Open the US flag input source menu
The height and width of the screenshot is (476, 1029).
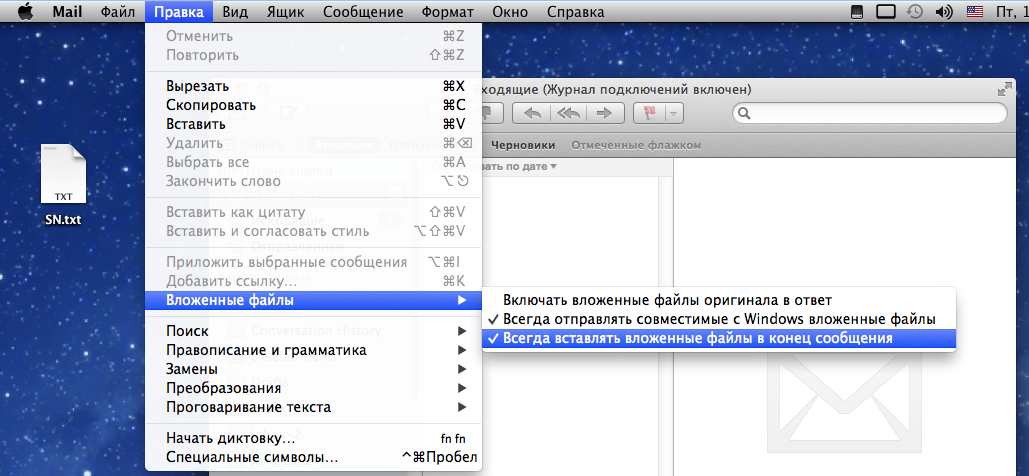point(975,12)
